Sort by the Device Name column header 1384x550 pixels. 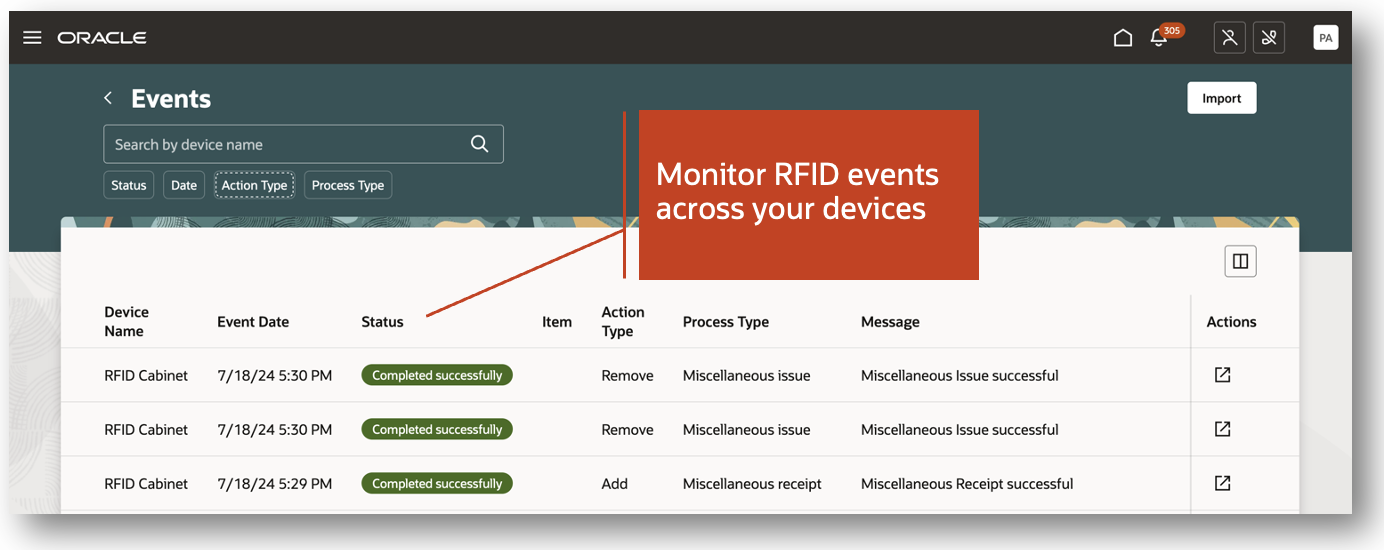pyautogui.click(x=126, y=322)
